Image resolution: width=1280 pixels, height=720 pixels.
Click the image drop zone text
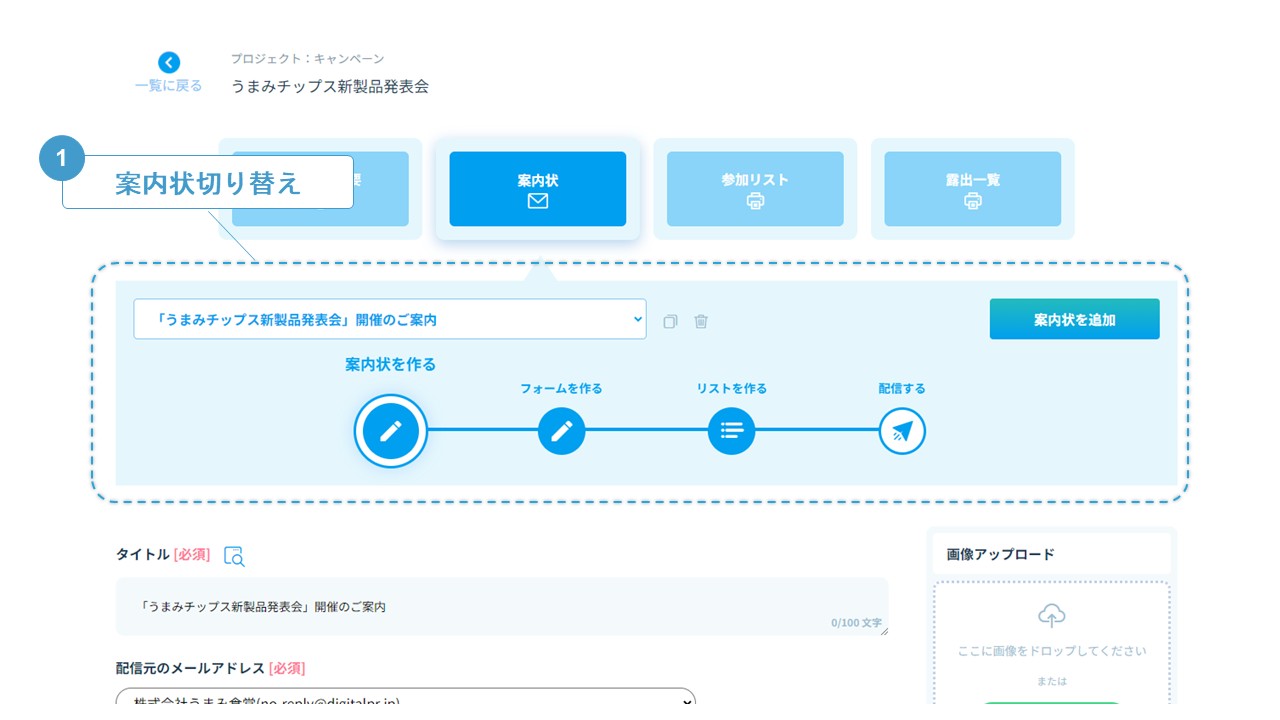[x=1051, y=651]
